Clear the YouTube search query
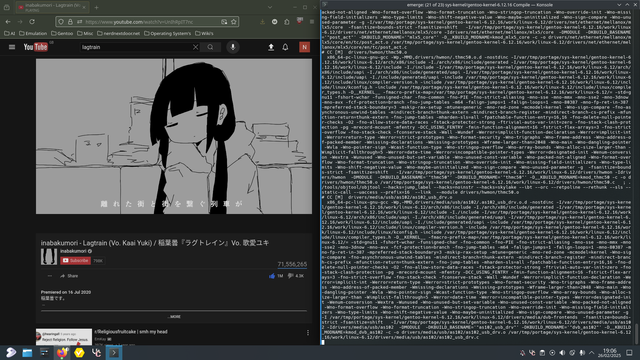 (x=196, y=47)
